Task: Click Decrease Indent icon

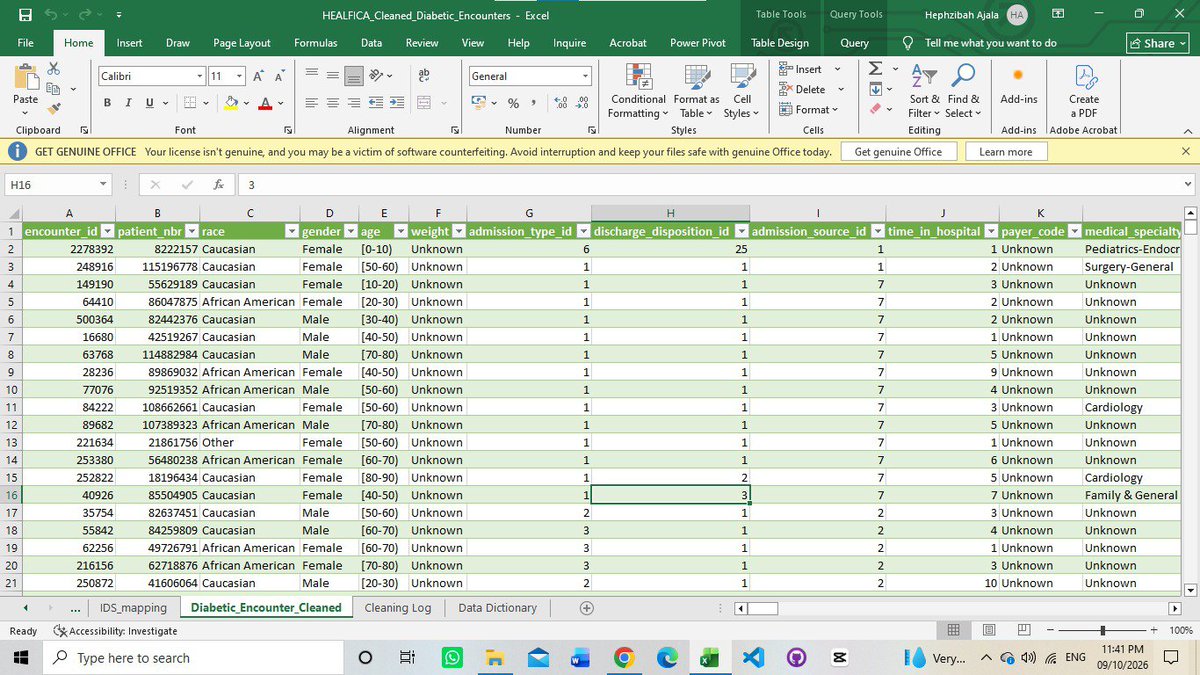Action: (375, 103)
